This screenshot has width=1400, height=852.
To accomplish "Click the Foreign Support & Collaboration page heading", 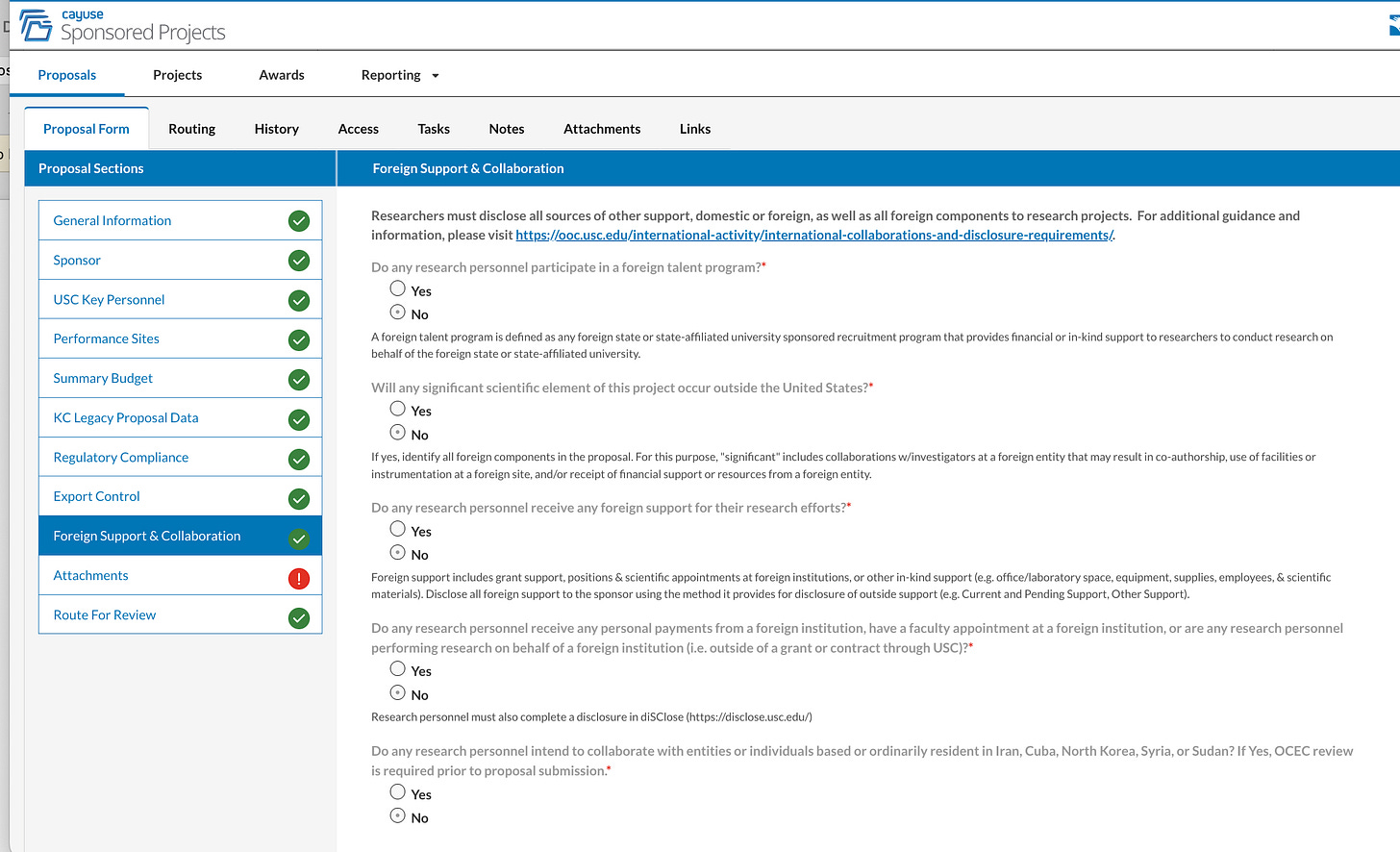I will 468,168.
